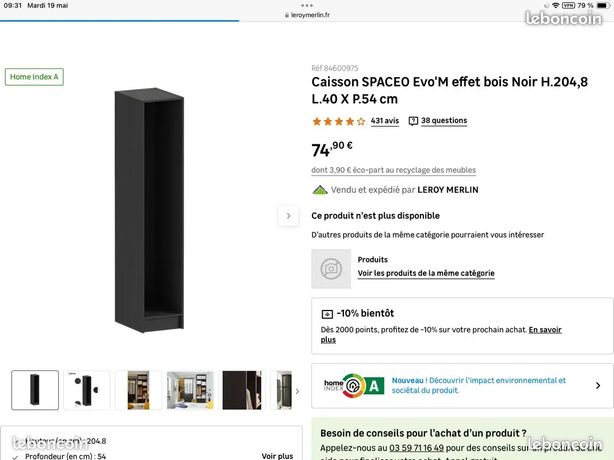Click the -10% bientôt loyalty card icon
Image resolution: width=614 pixels, height=460 pixels.
(x=327, y=314)
